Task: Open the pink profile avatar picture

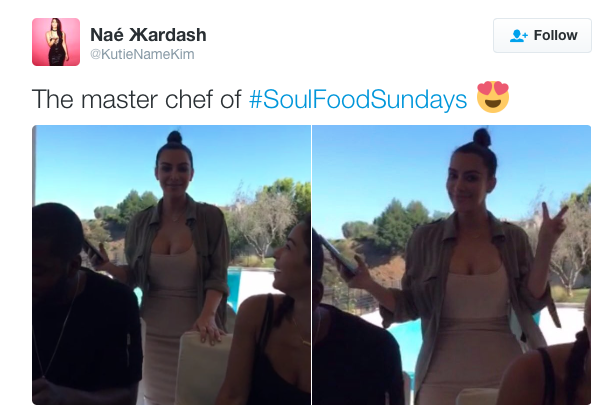Action: [56, 42]
